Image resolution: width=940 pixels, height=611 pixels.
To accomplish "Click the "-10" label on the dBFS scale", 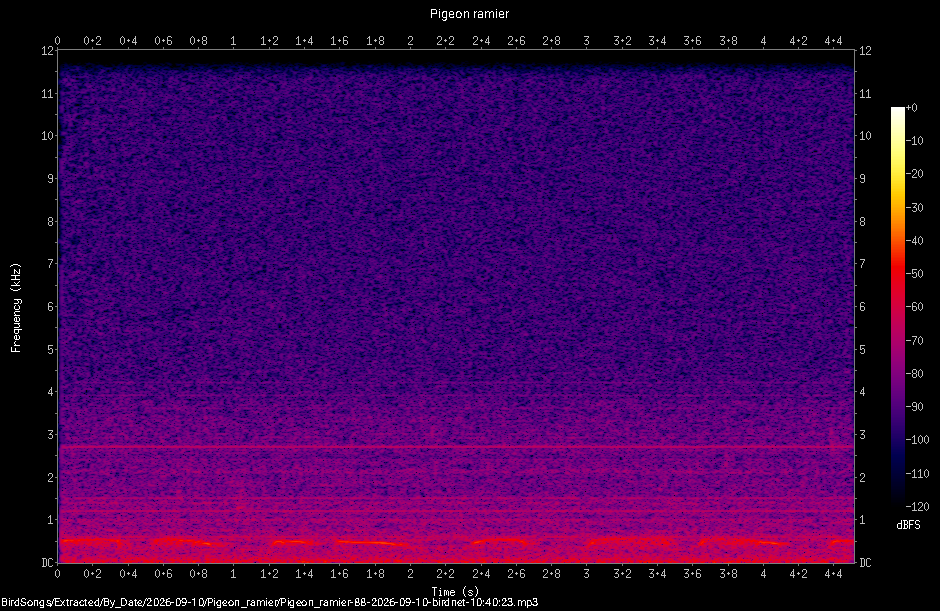I will point(915,141).
